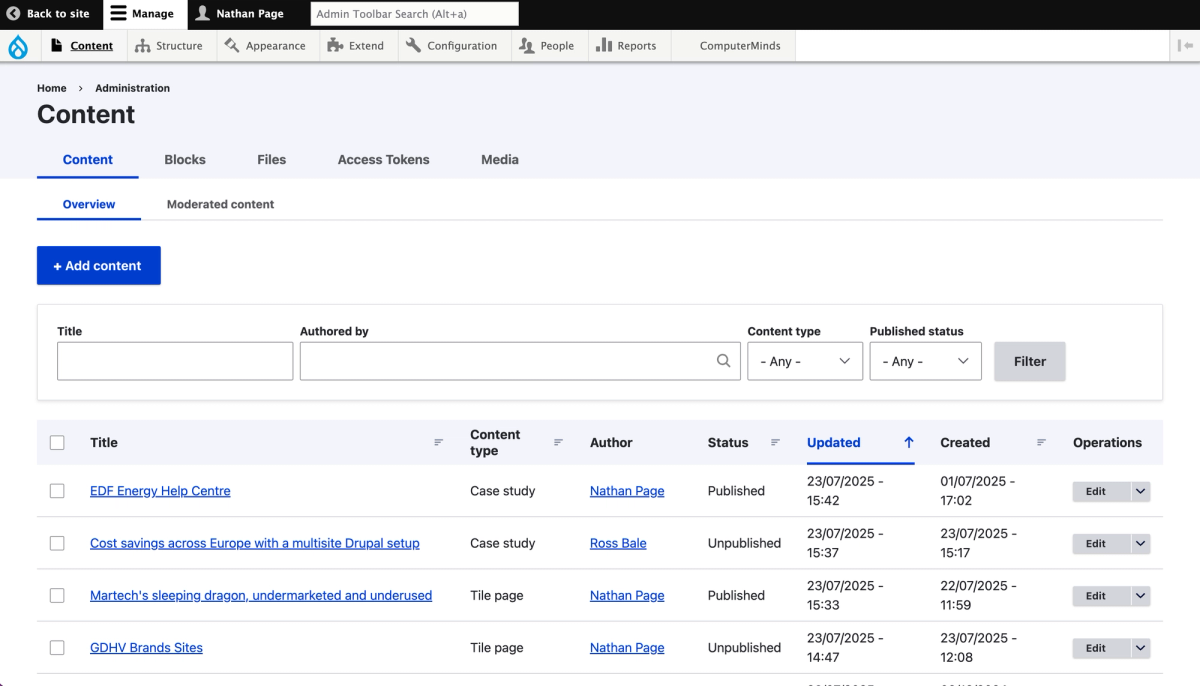Image resolution: width=1200 pixels, height=686 pixels.
Task: Click sort icon next to Created header
Action: coord(1041,442)
